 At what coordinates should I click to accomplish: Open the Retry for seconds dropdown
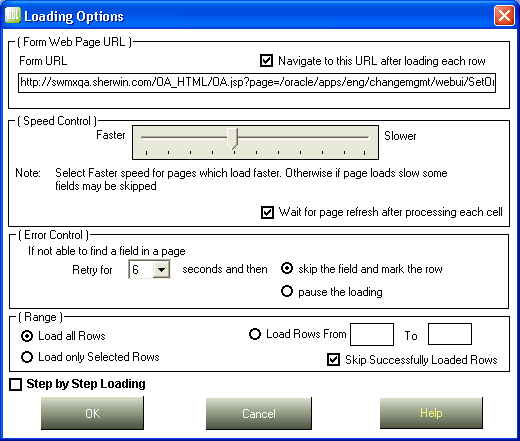point(161,269)
